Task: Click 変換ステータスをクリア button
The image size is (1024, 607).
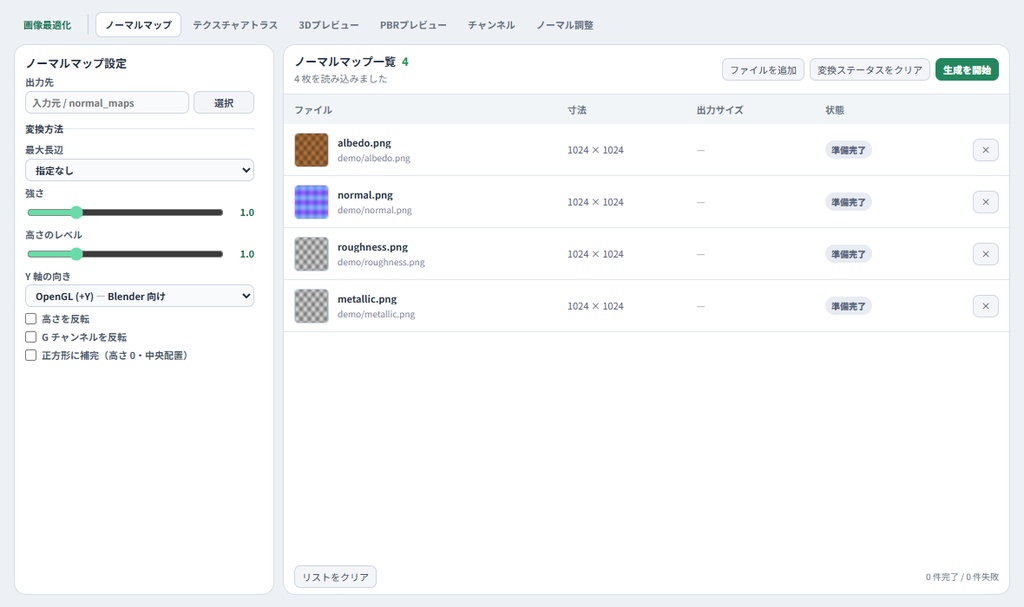Action: 870,70
